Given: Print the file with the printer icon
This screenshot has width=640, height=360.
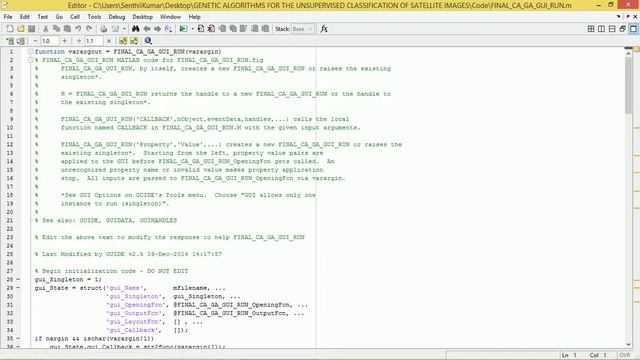Looking at the screenshot, I should tap(104, 29).
